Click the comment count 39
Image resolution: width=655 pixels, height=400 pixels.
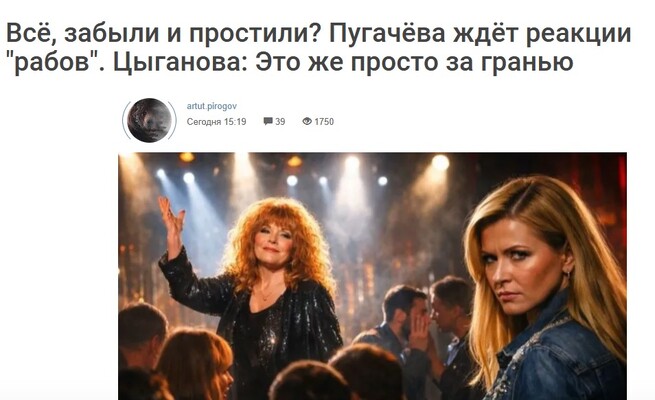coord(280,122)
